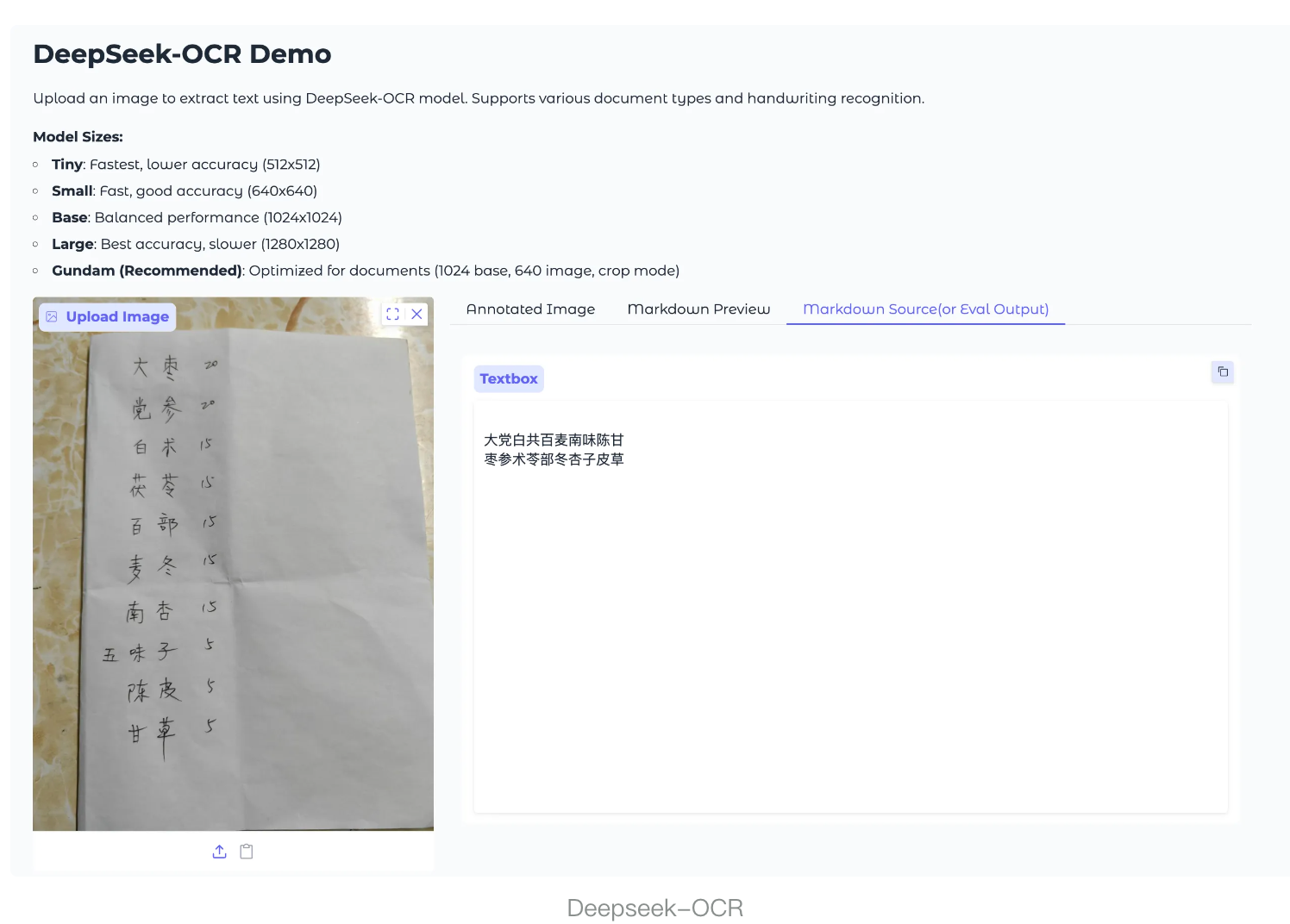This screenshot has width=1290, height=924.
Task: Click the Upload Image button
Action: coord(107,316)
